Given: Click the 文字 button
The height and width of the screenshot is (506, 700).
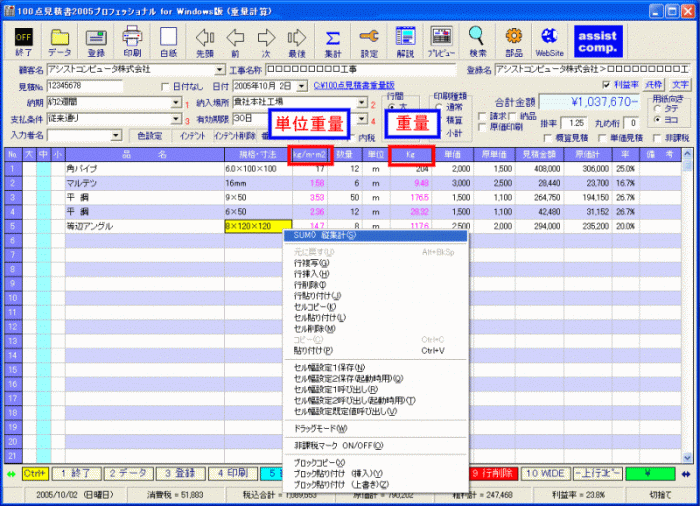Looking at the screenshot, I should click(680, 85).
